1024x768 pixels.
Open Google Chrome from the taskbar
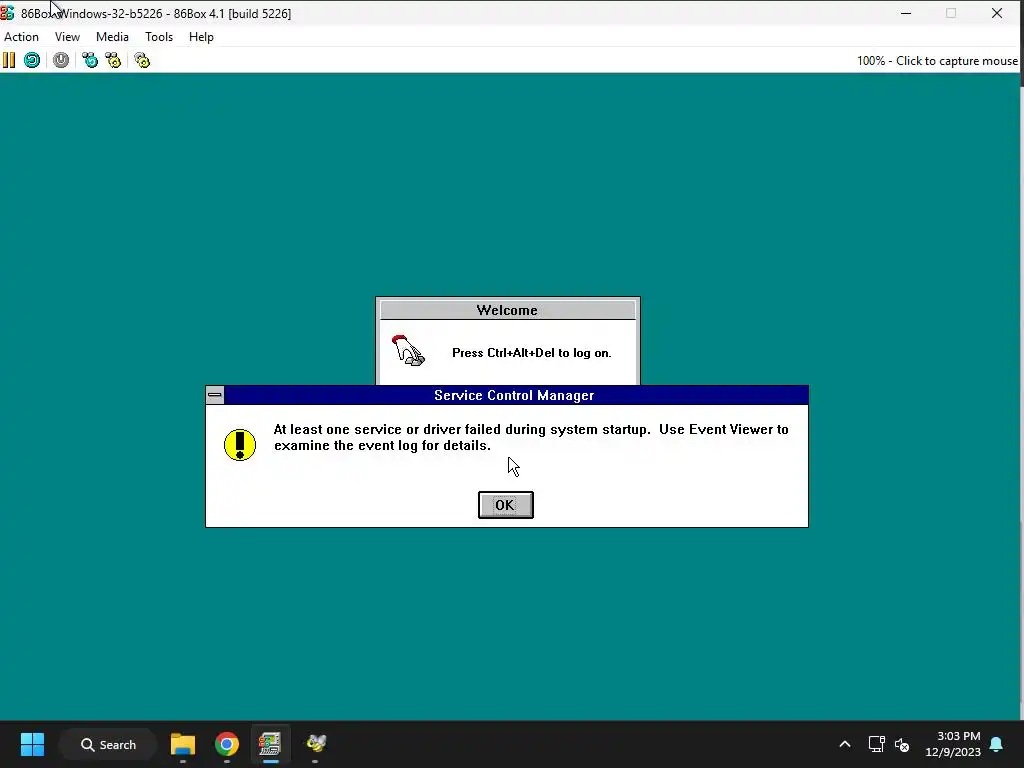coord(227,744)
